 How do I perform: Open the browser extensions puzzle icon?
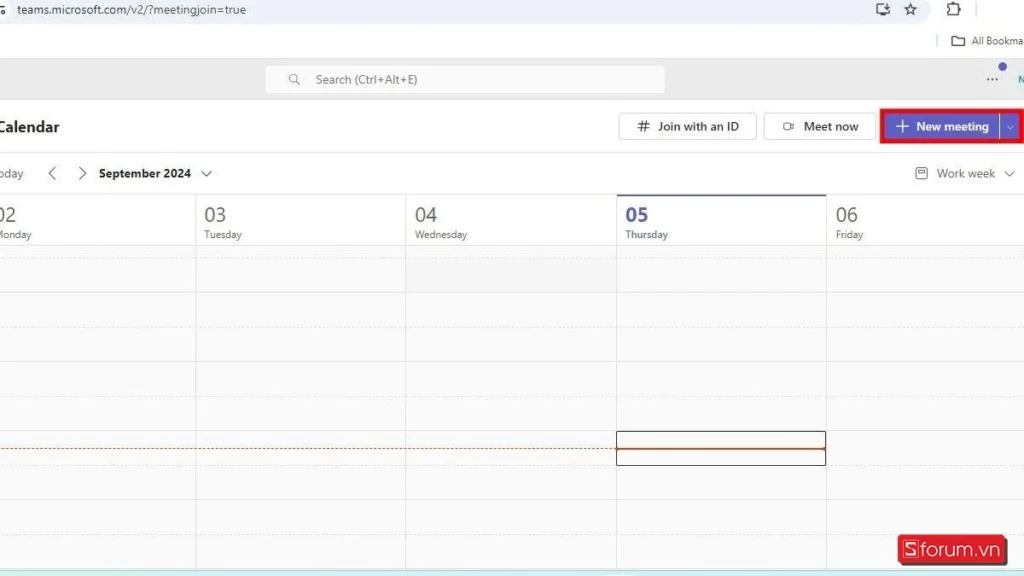coord(953,9)
